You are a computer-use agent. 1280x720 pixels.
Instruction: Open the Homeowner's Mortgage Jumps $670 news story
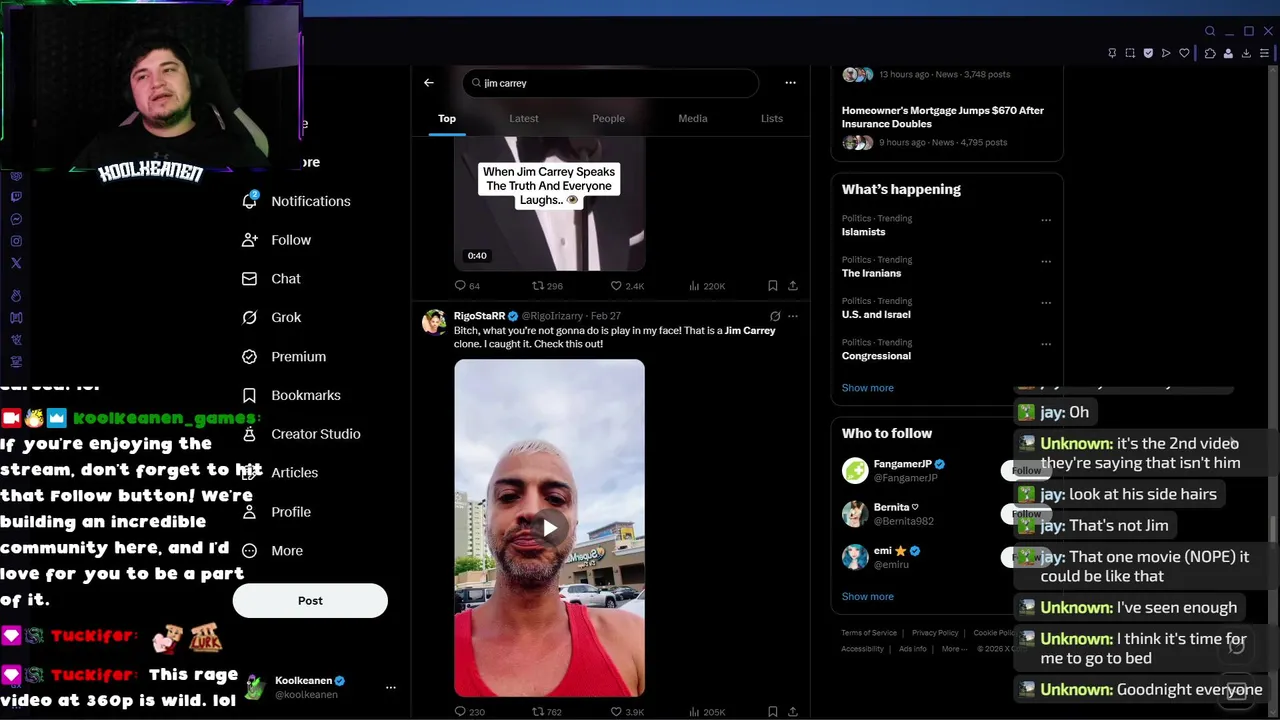(943, 117)
